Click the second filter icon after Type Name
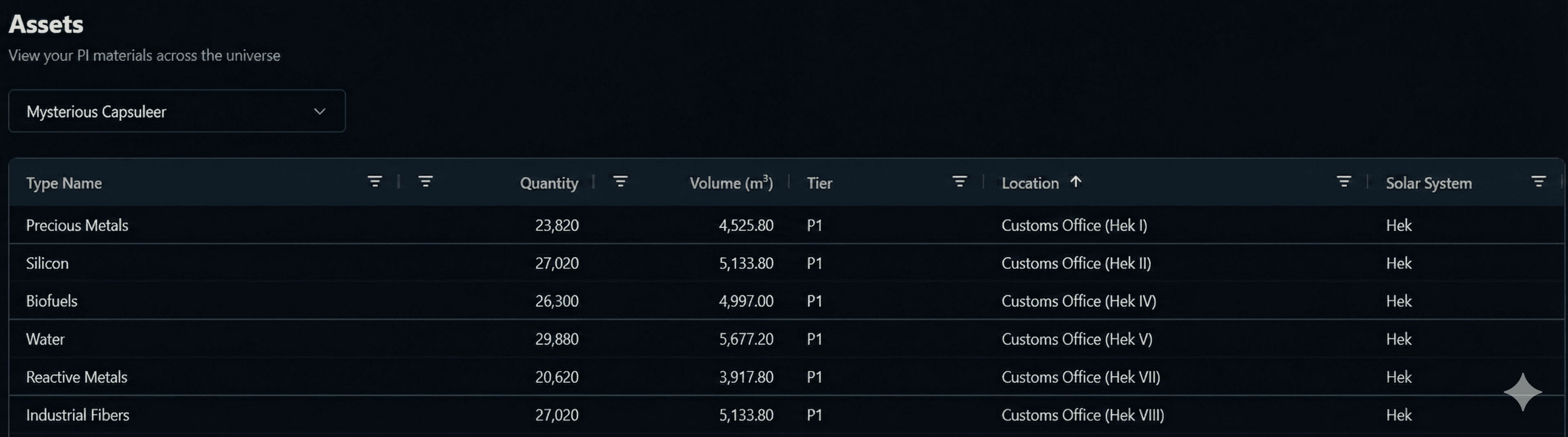Viewport: 1568px width, 437px height. click(x=424, y=181)
